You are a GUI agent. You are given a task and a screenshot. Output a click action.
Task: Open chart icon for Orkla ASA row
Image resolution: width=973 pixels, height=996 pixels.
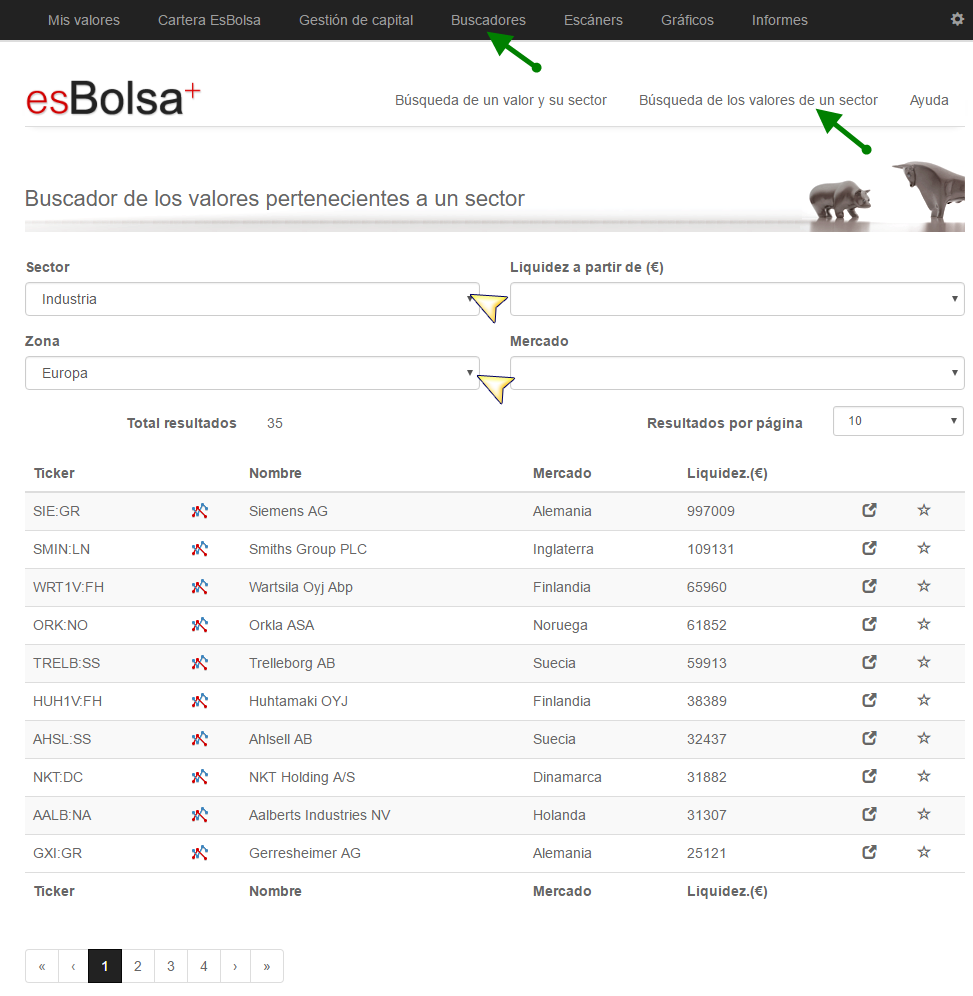coord(199,625)
